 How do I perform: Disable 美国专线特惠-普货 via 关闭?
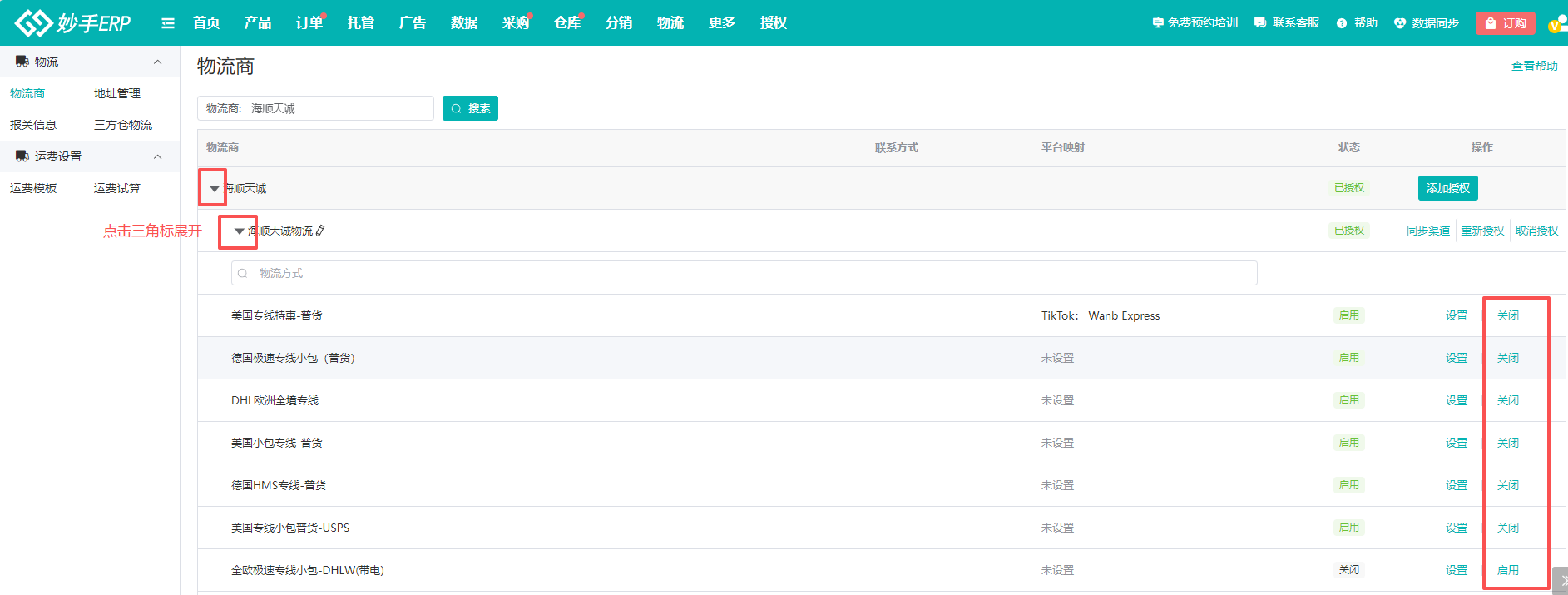pos(1507,315)
